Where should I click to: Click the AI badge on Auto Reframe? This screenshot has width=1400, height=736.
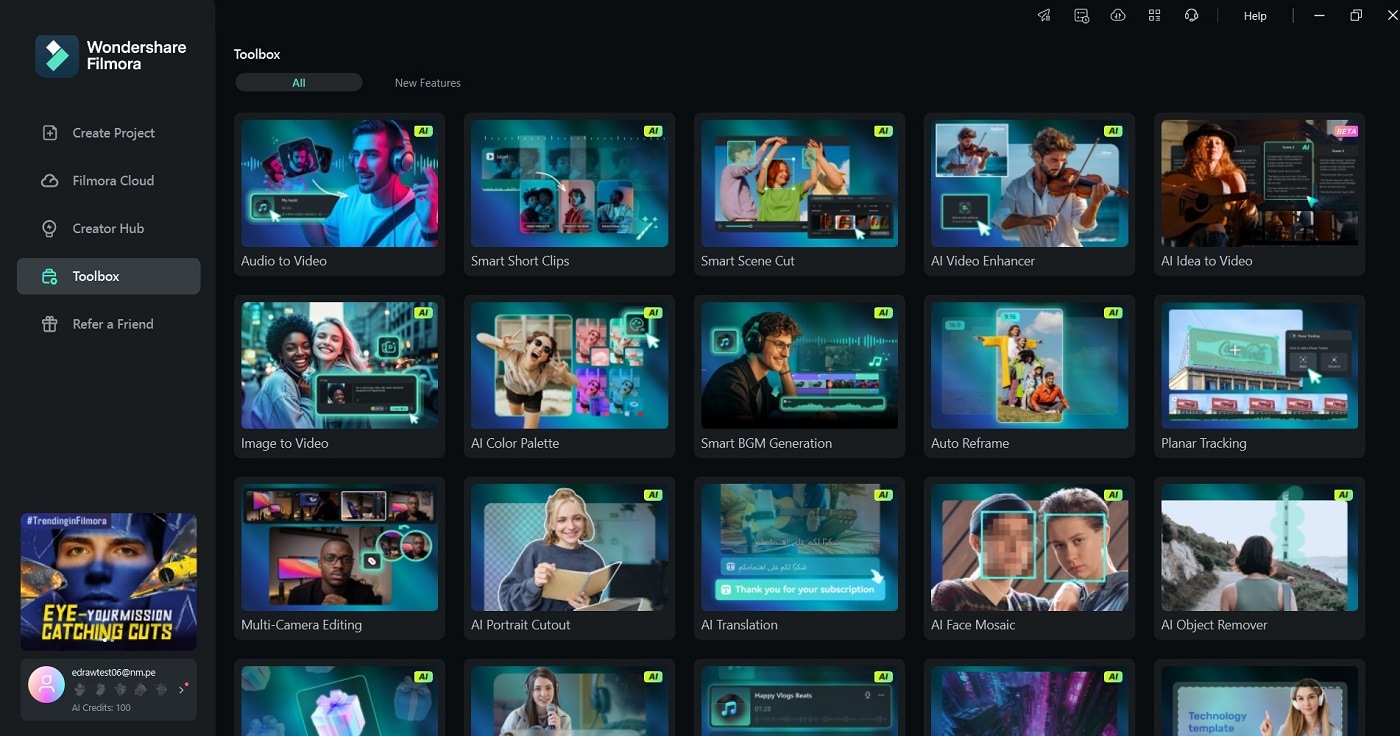pyautogui.click(x=1113, y=313)
